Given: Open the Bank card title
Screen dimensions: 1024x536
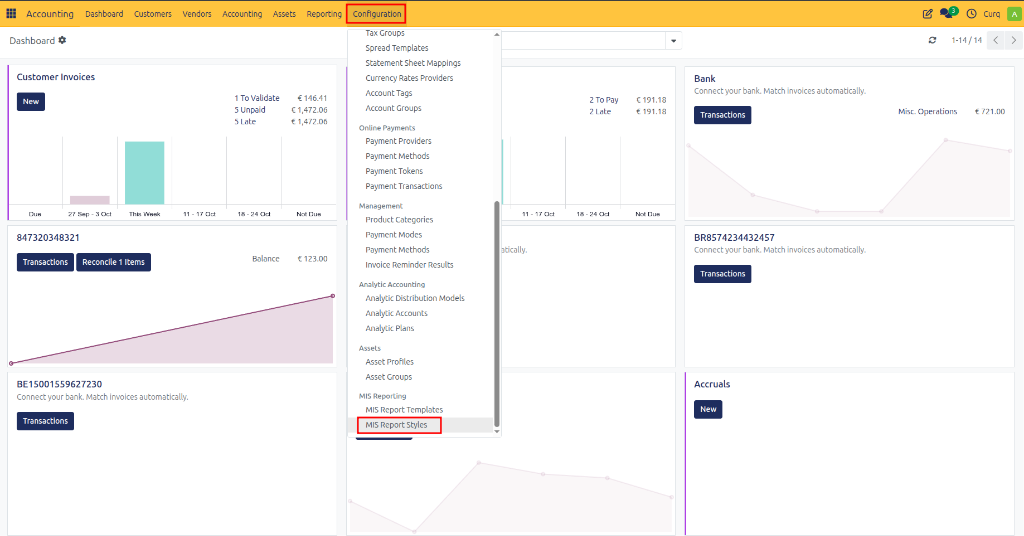Looking at the screenshot, I should click(x=705, y=78).
